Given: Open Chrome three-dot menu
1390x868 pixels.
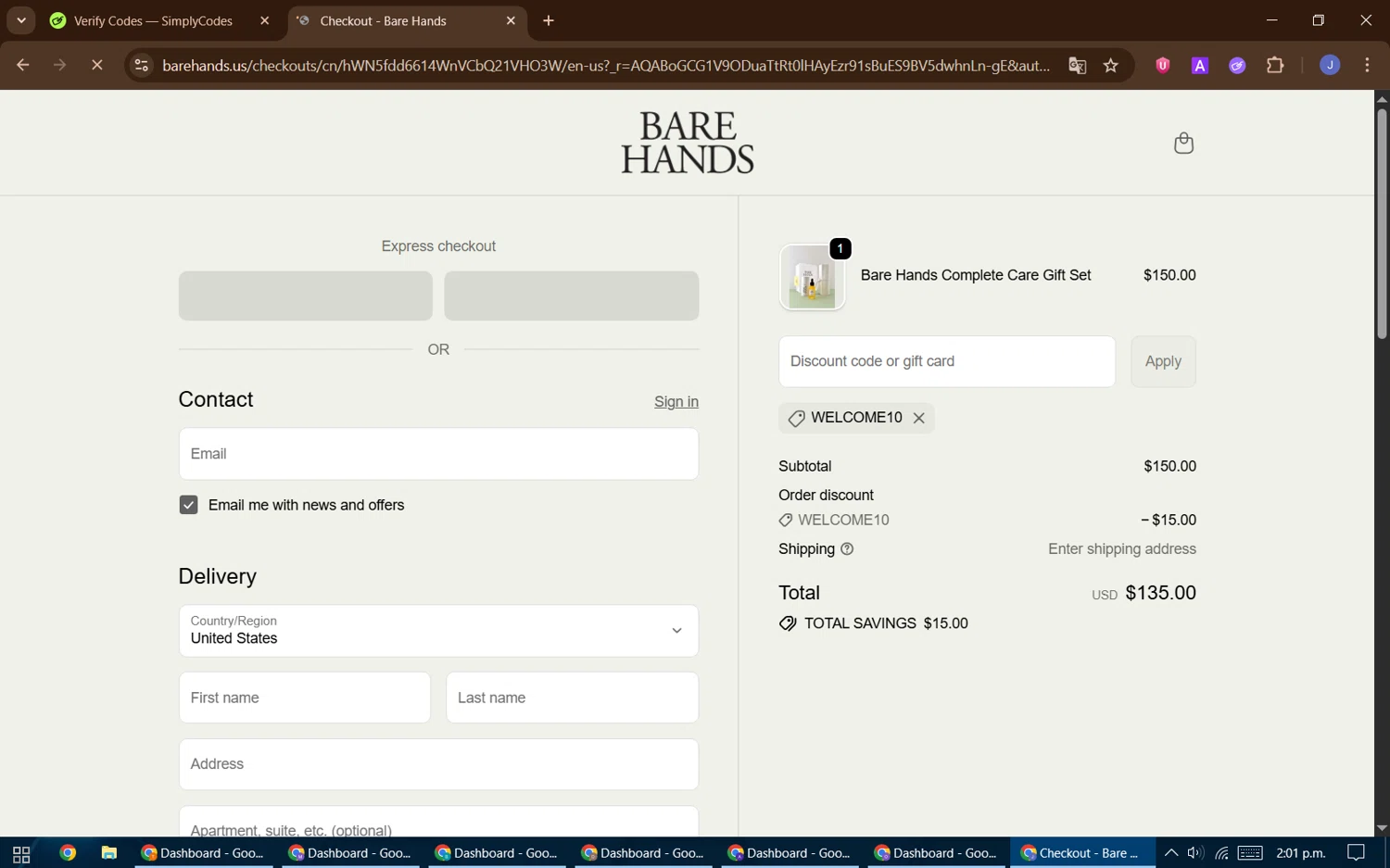Looking at the screenshot, I should coord(1367,65).
